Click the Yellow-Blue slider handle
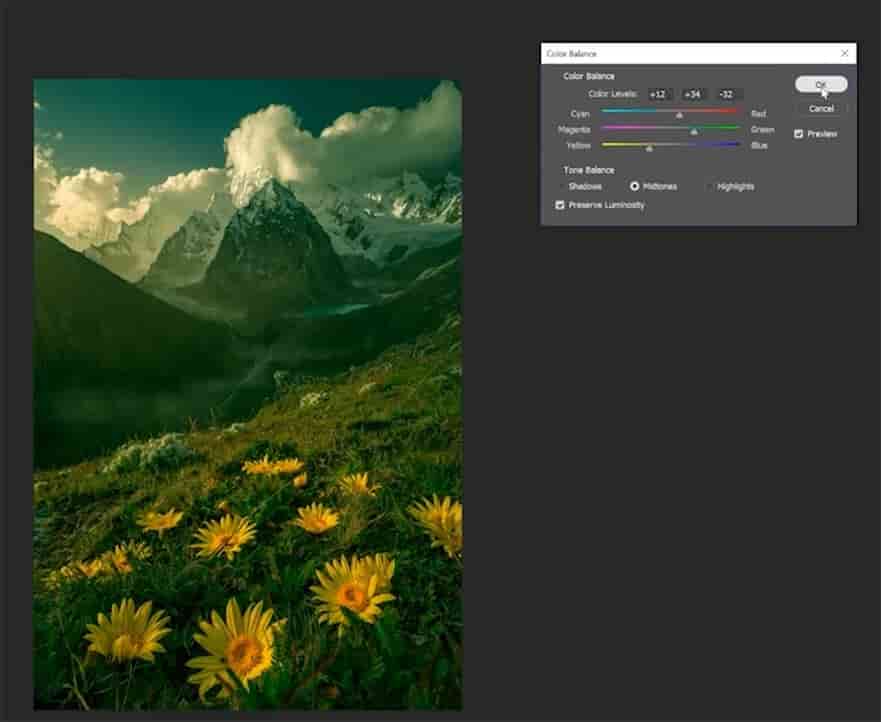 pos(649,147)
